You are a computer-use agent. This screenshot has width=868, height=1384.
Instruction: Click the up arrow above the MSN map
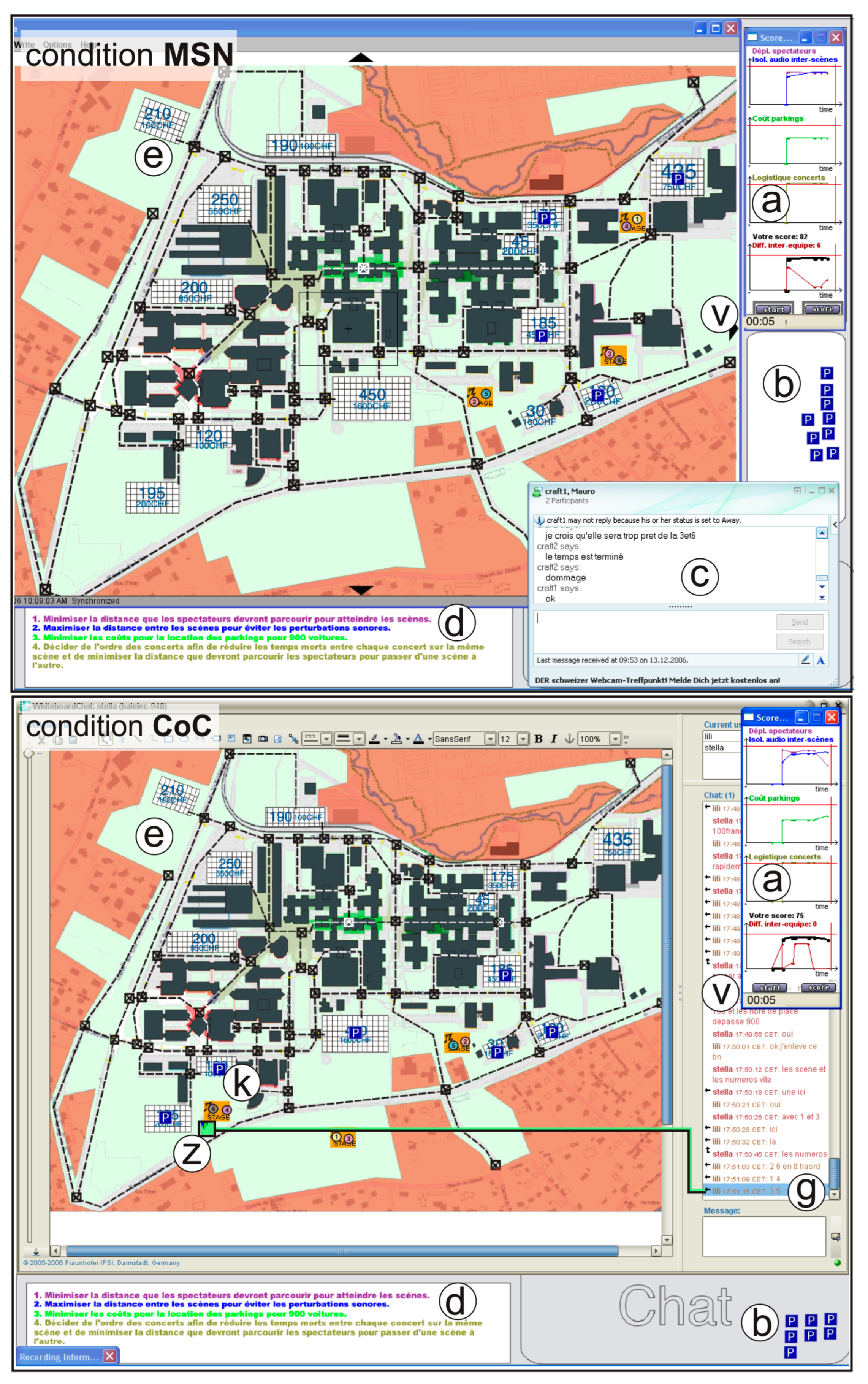click(361, 57)
